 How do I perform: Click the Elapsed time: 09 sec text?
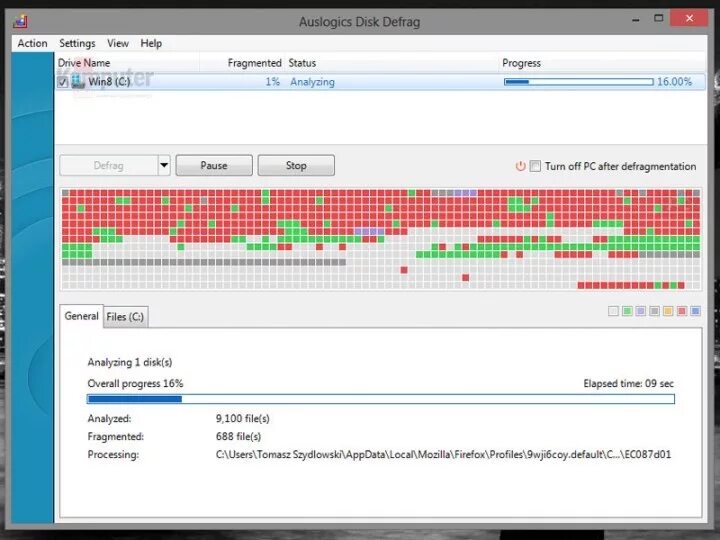click(x=628, y=383)
